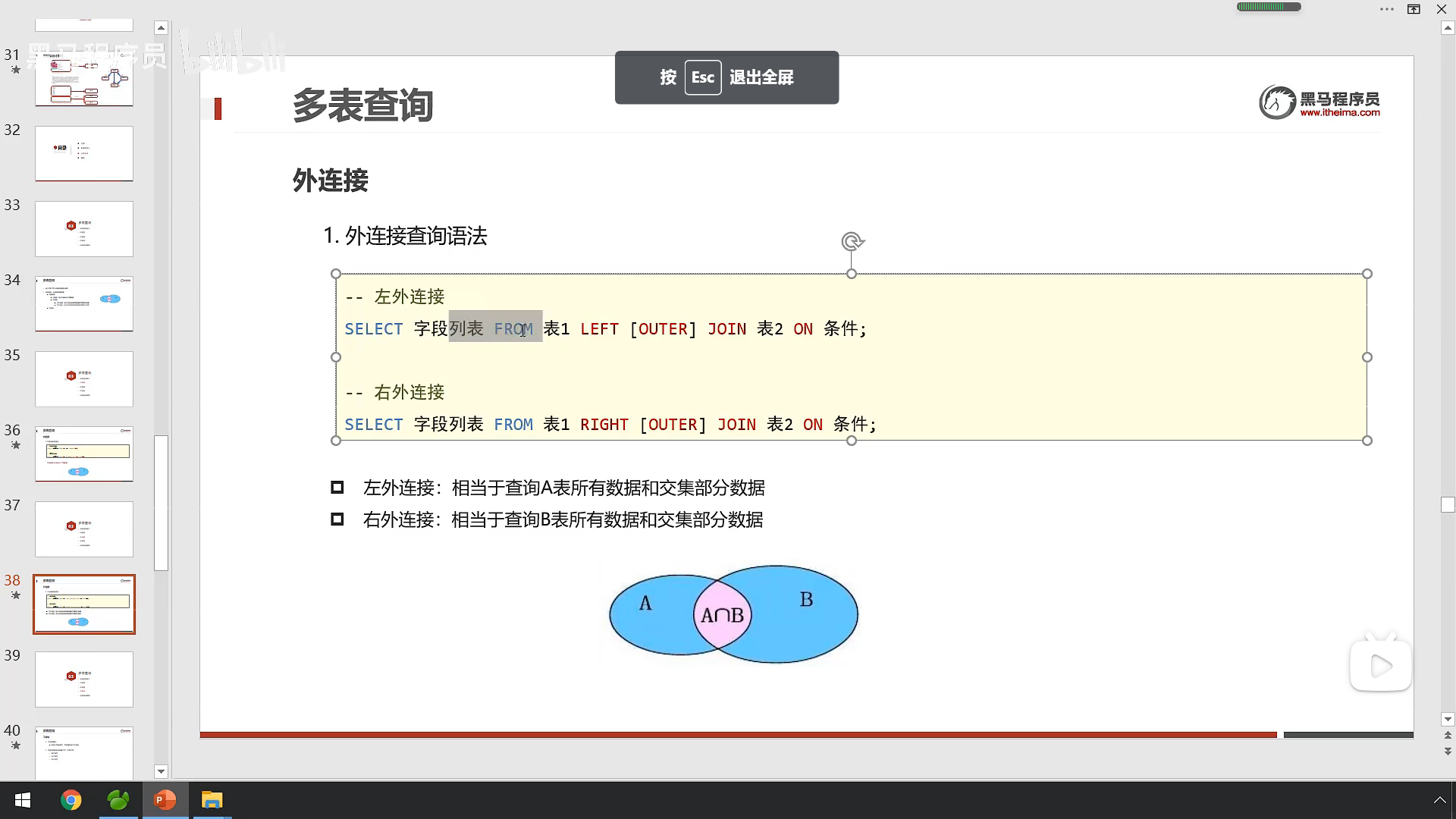Click the green app icon in the taskbar
Screen dimensions: 1456x819
tap(118, 800)
